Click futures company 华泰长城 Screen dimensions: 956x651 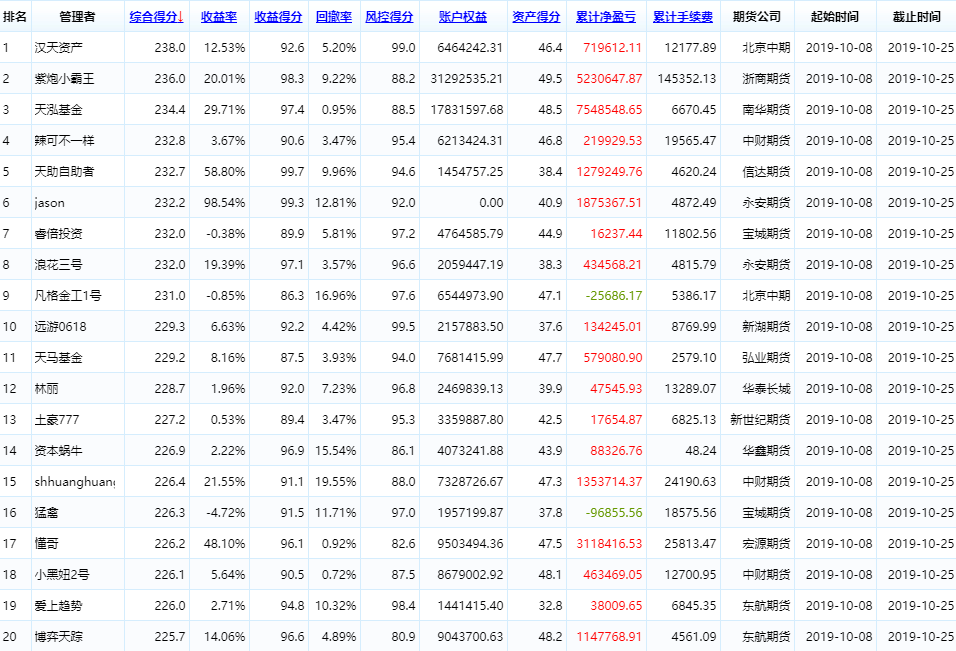(x=766, y=389)
